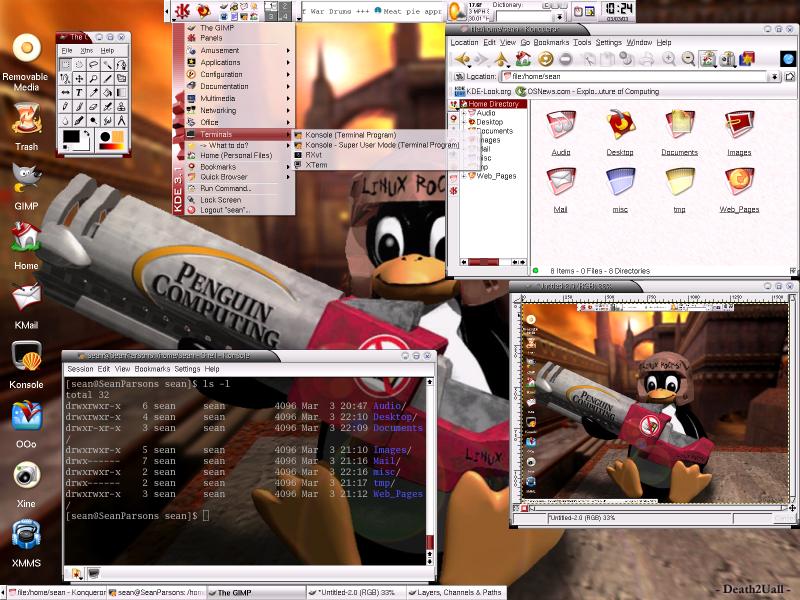Choose Konsole (Terminal Program) from Terminals submenu
800x600 pixels.
tap(350, 135)
